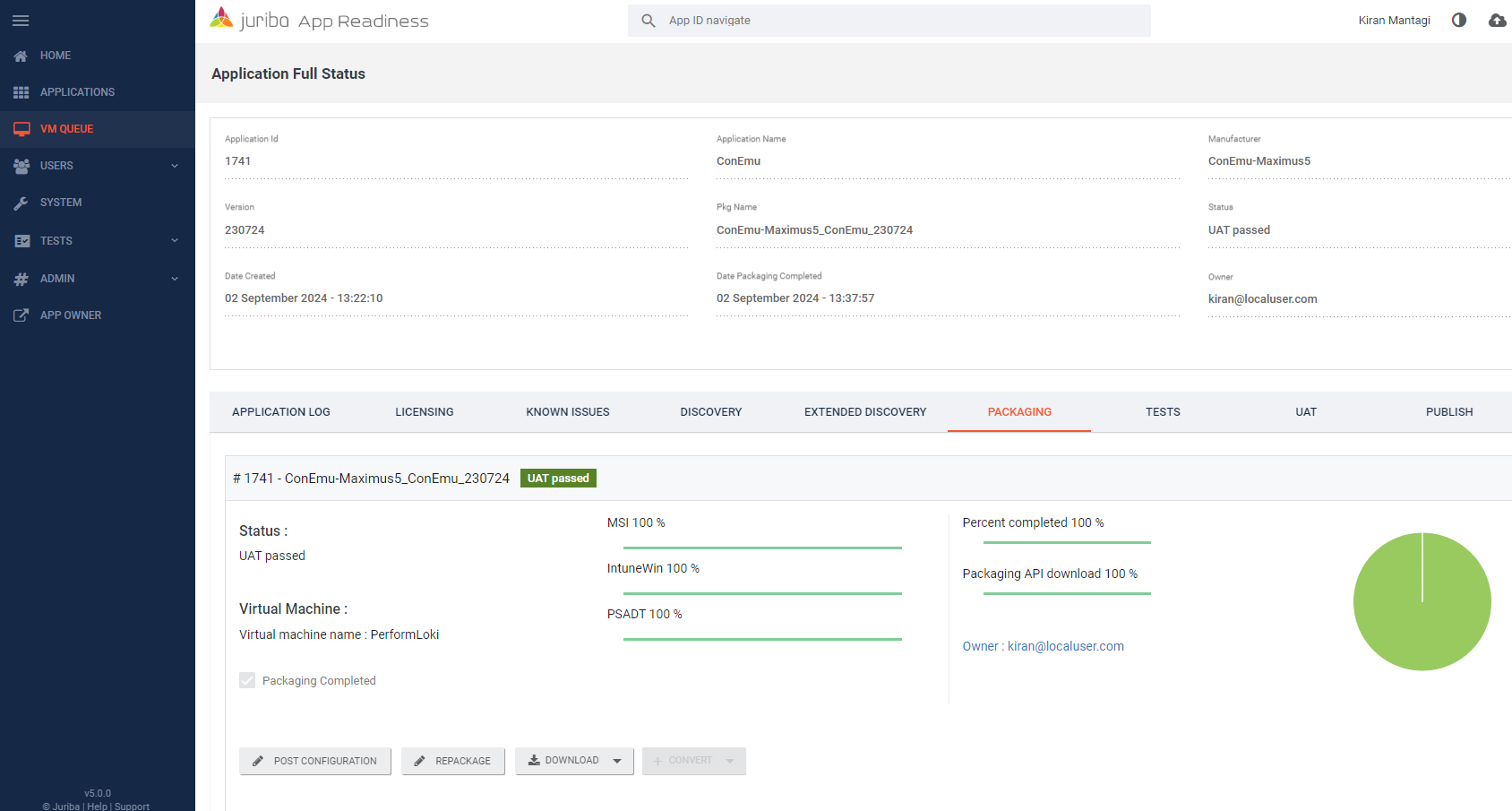Expand the Tests sidebar submenu

click(175, 240)
